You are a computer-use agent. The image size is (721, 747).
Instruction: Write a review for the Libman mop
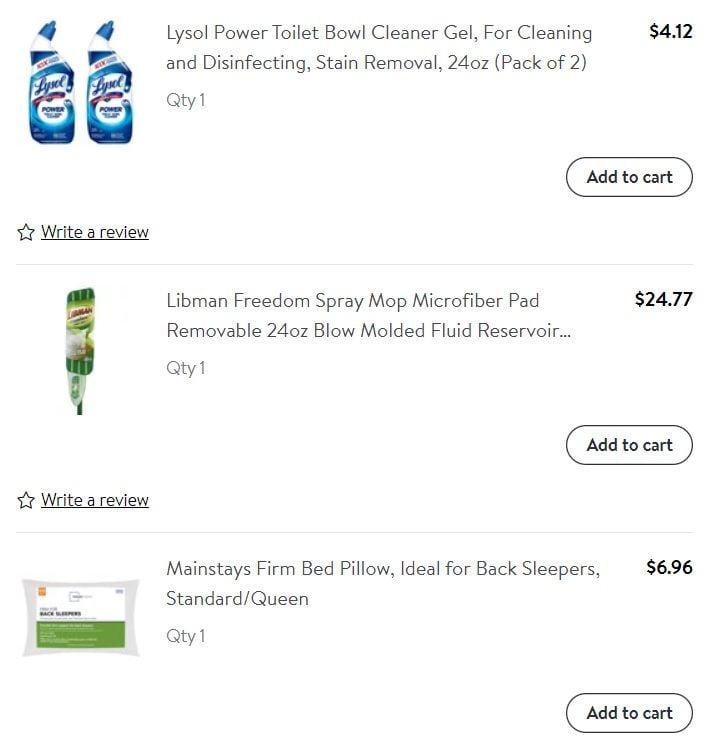[x=95, y=500]
